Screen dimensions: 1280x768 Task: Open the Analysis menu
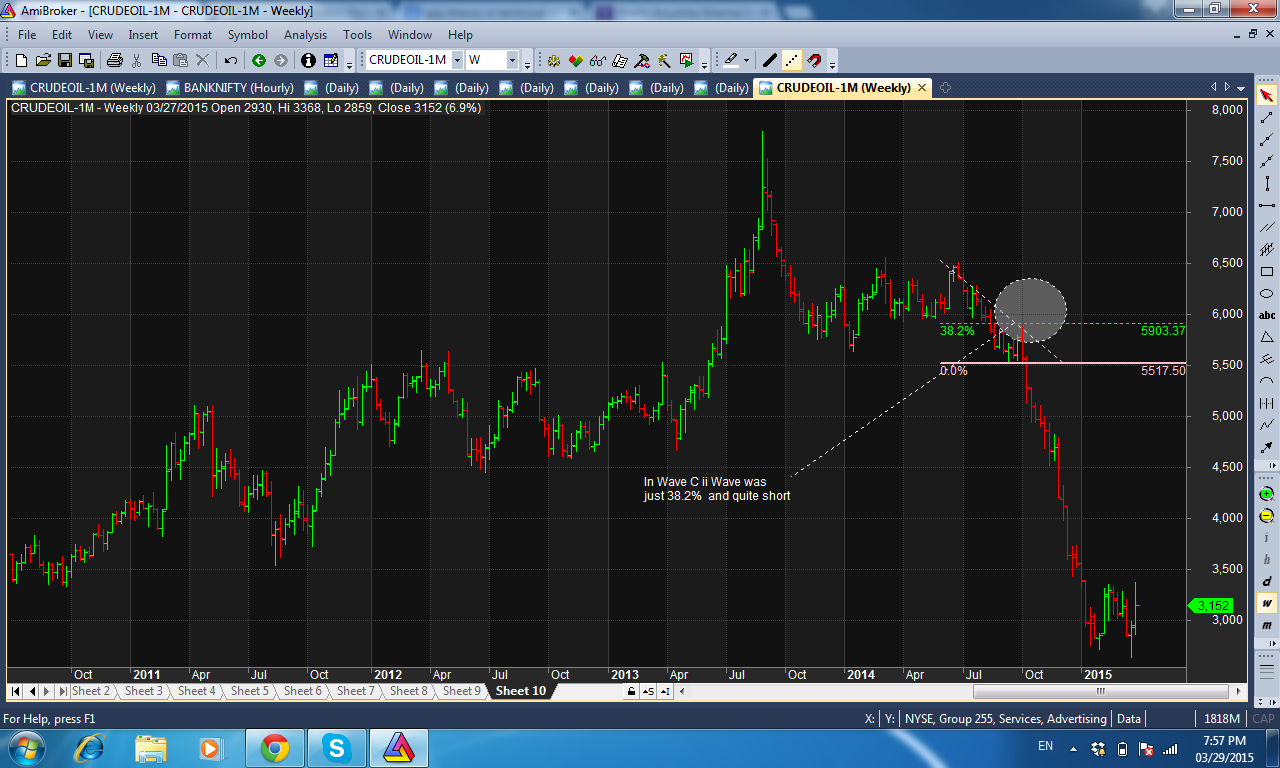pyautogui.click(x=305, y=34)
